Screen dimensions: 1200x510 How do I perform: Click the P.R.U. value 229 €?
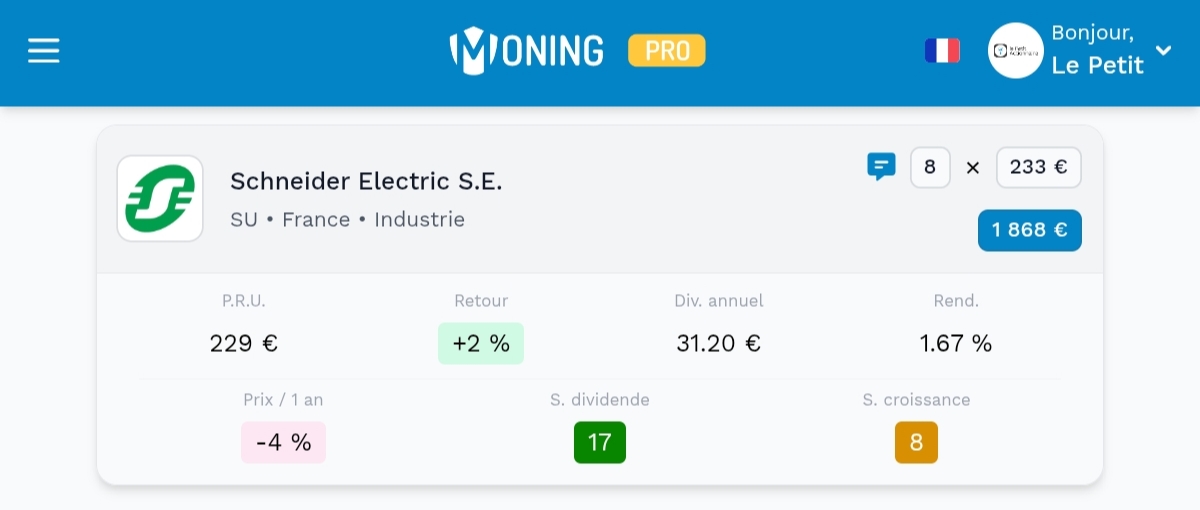click(x=244, y=344)
